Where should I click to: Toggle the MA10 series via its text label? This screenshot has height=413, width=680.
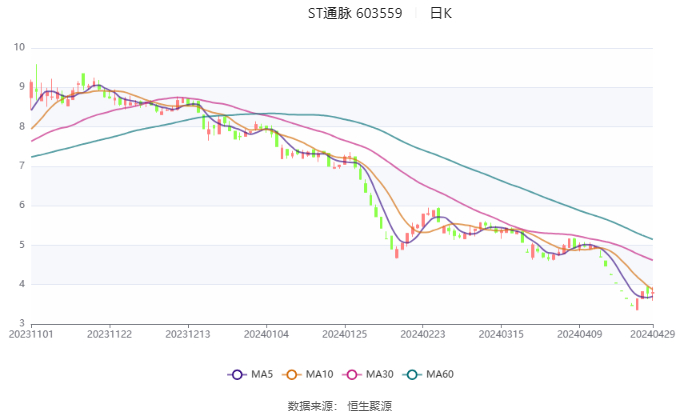pos(320,374)
